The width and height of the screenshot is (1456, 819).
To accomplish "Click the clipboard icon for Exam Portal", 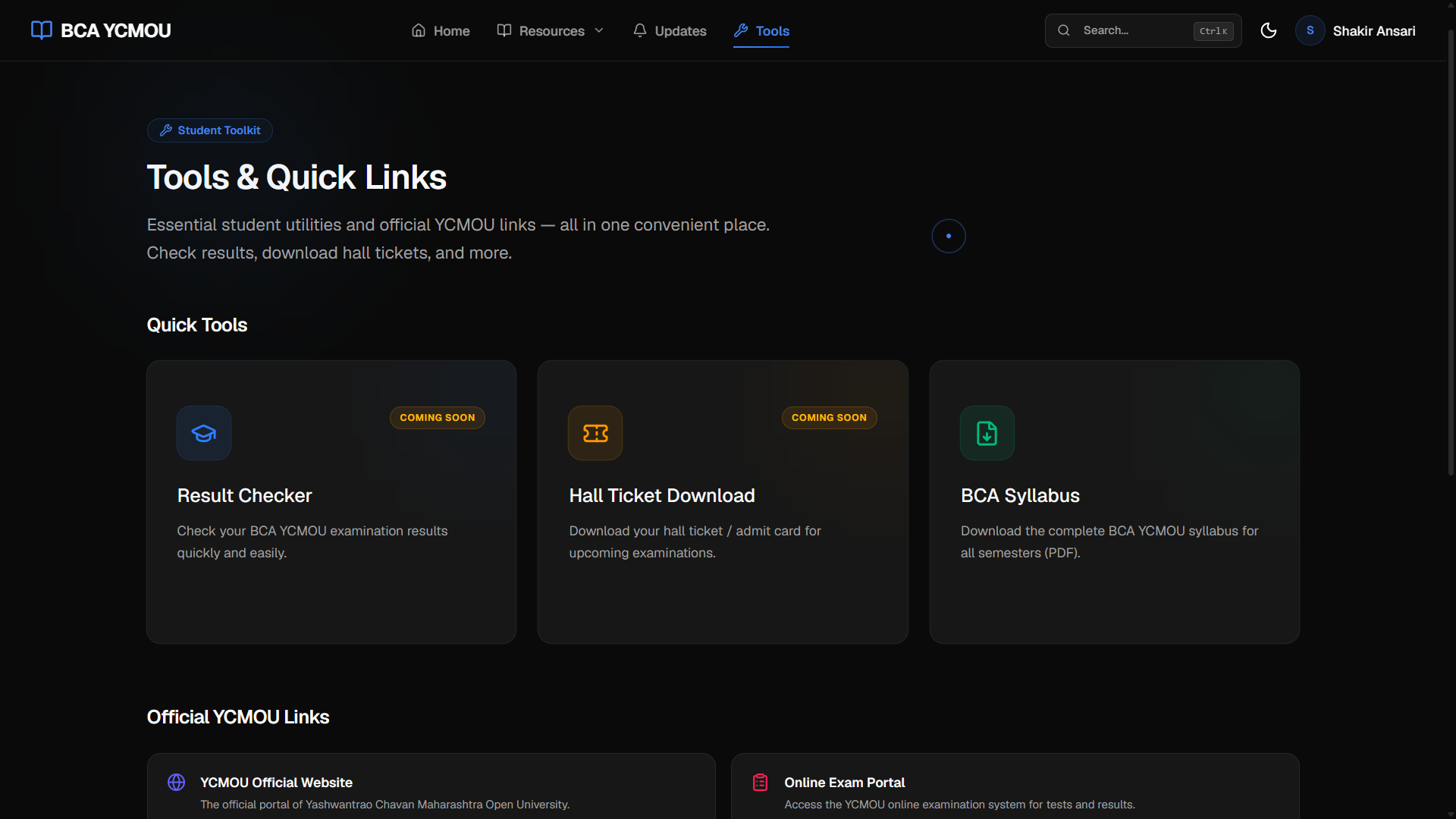I will [x=761, y=783].
